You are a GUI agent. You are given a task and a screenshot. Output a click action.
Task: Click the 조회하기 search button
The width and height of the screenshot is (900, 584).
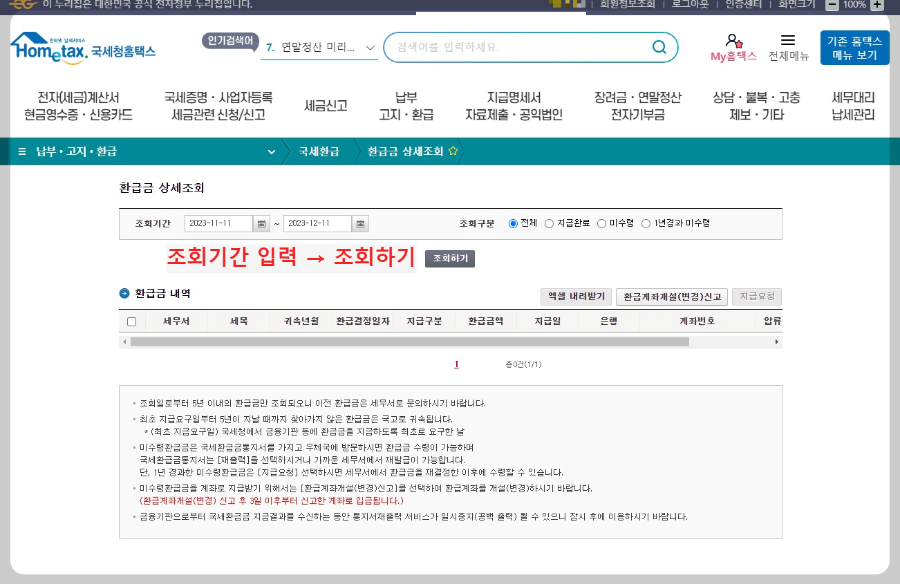[450, 260]
